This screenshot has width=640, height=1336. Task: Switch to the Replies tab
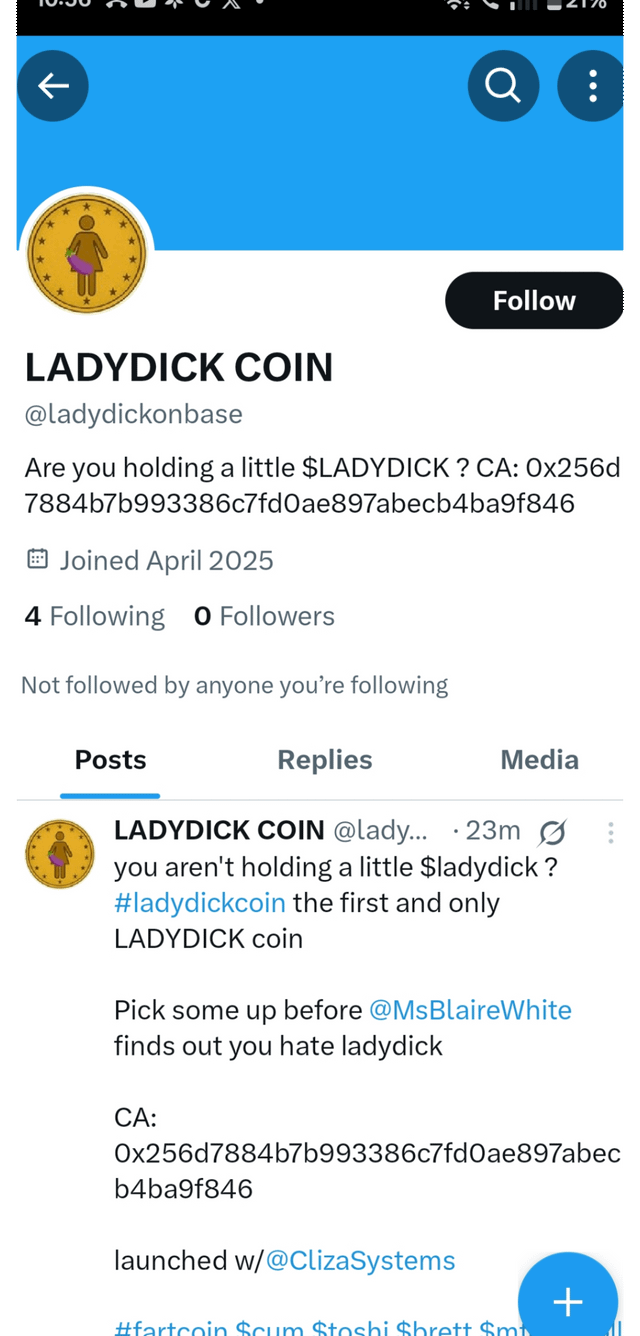point(325,760)
